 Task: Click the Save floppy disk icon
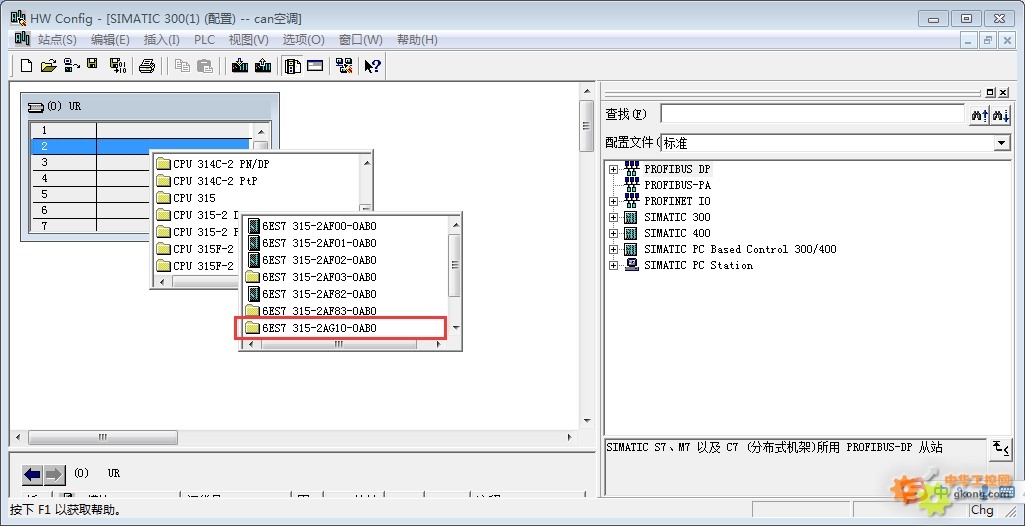[93, 65]
